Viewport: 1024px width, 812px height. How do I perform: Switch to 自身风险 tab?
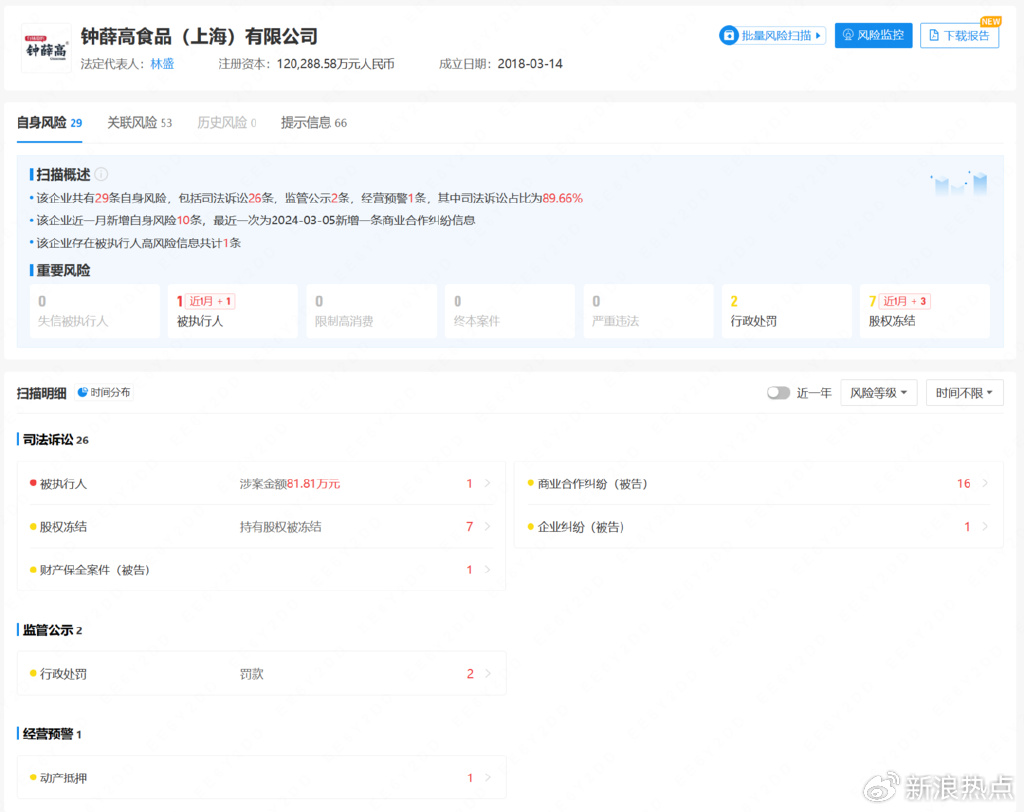pyautogui.click(x=50, y=123)
